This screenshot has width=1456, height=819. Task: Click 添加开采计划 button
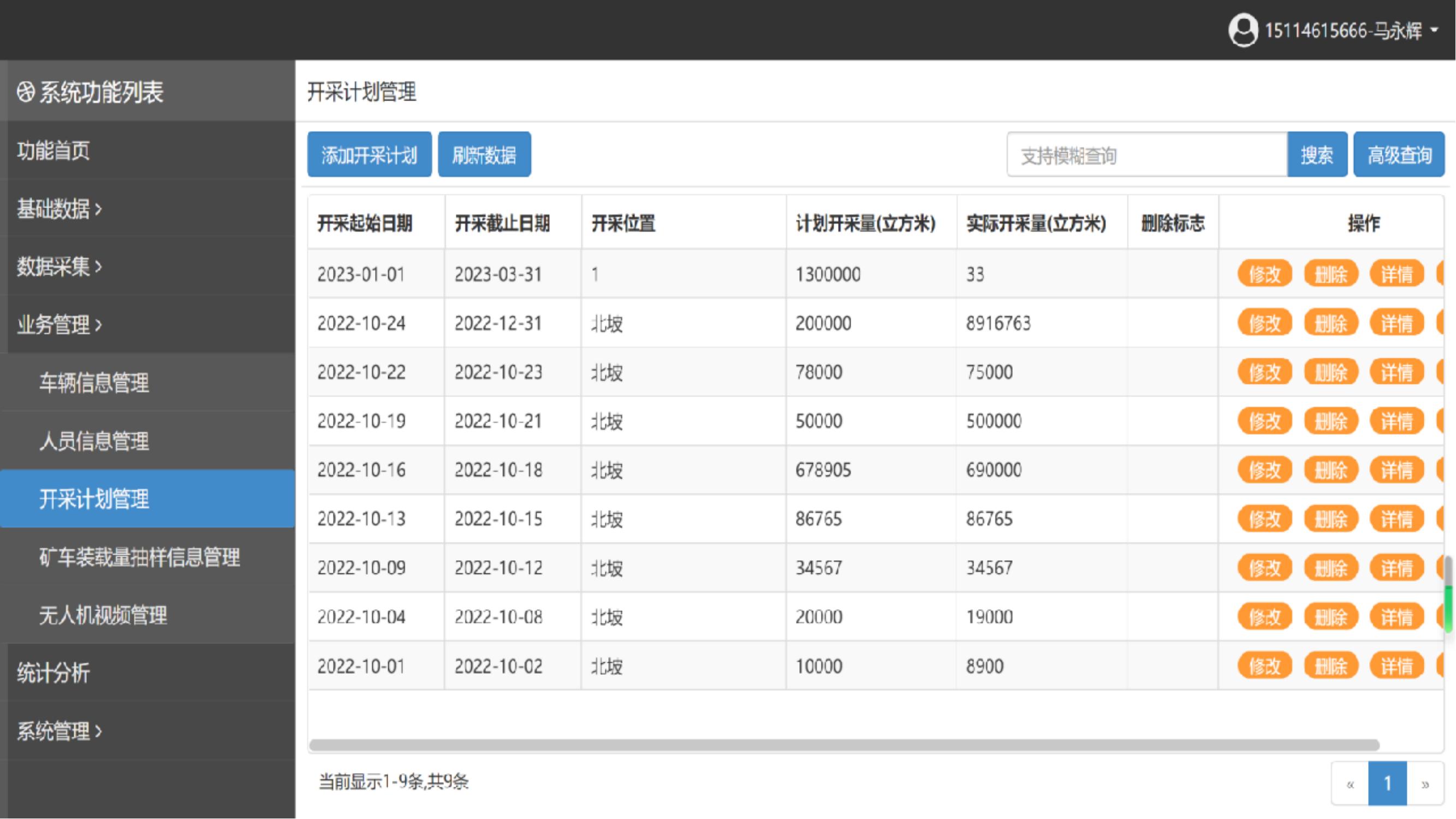point(369,155)
